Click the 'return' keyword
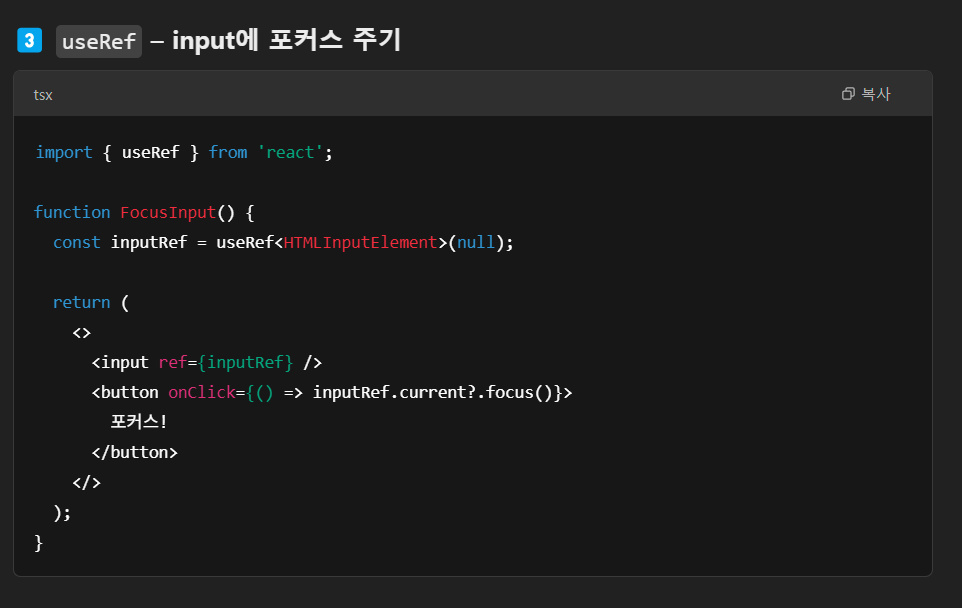Screen dimensions: 962x608 pos(82,302)
